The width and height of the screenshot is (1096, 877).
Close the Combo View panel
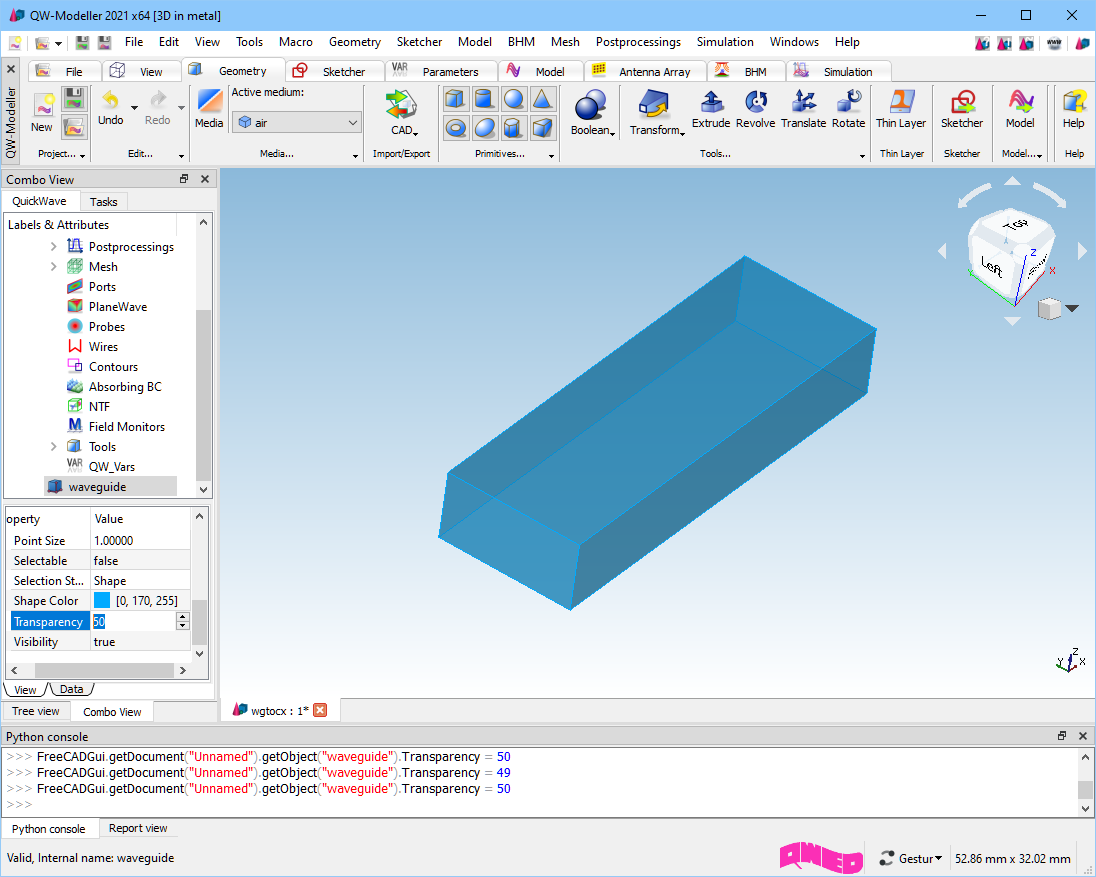(205, 179)
